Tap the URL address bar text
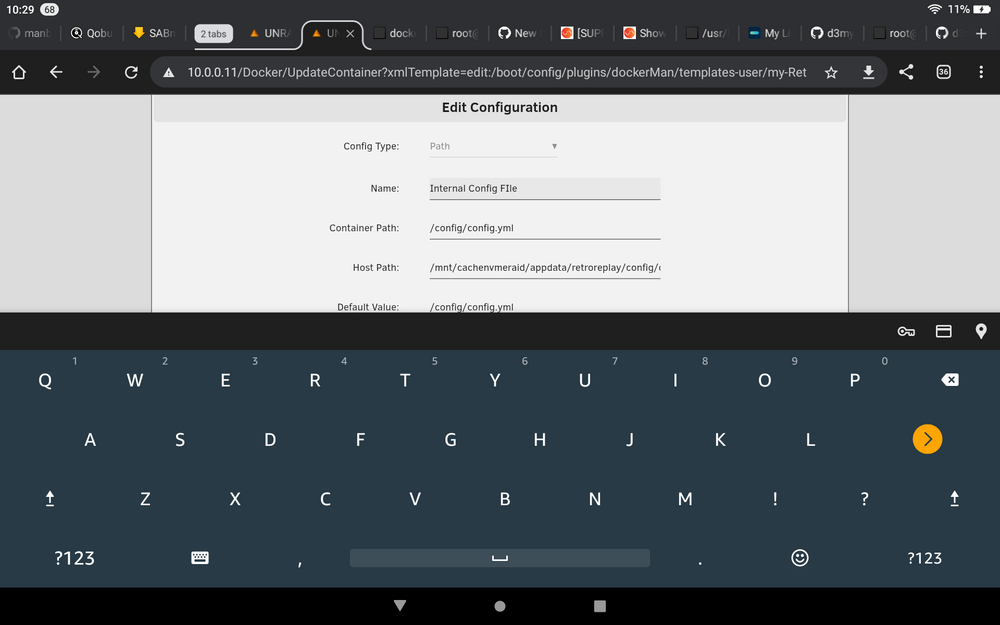Image resolution: width=1000 pixels, height=625 pixels. [497, 73]
